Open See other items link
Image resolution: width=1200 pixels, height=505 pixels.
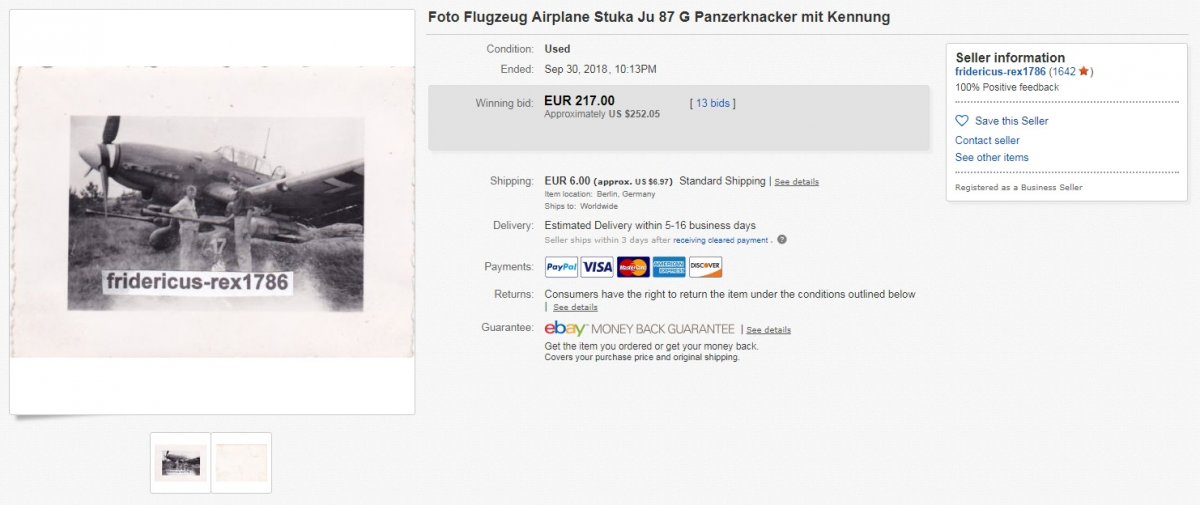pos(991,157)
